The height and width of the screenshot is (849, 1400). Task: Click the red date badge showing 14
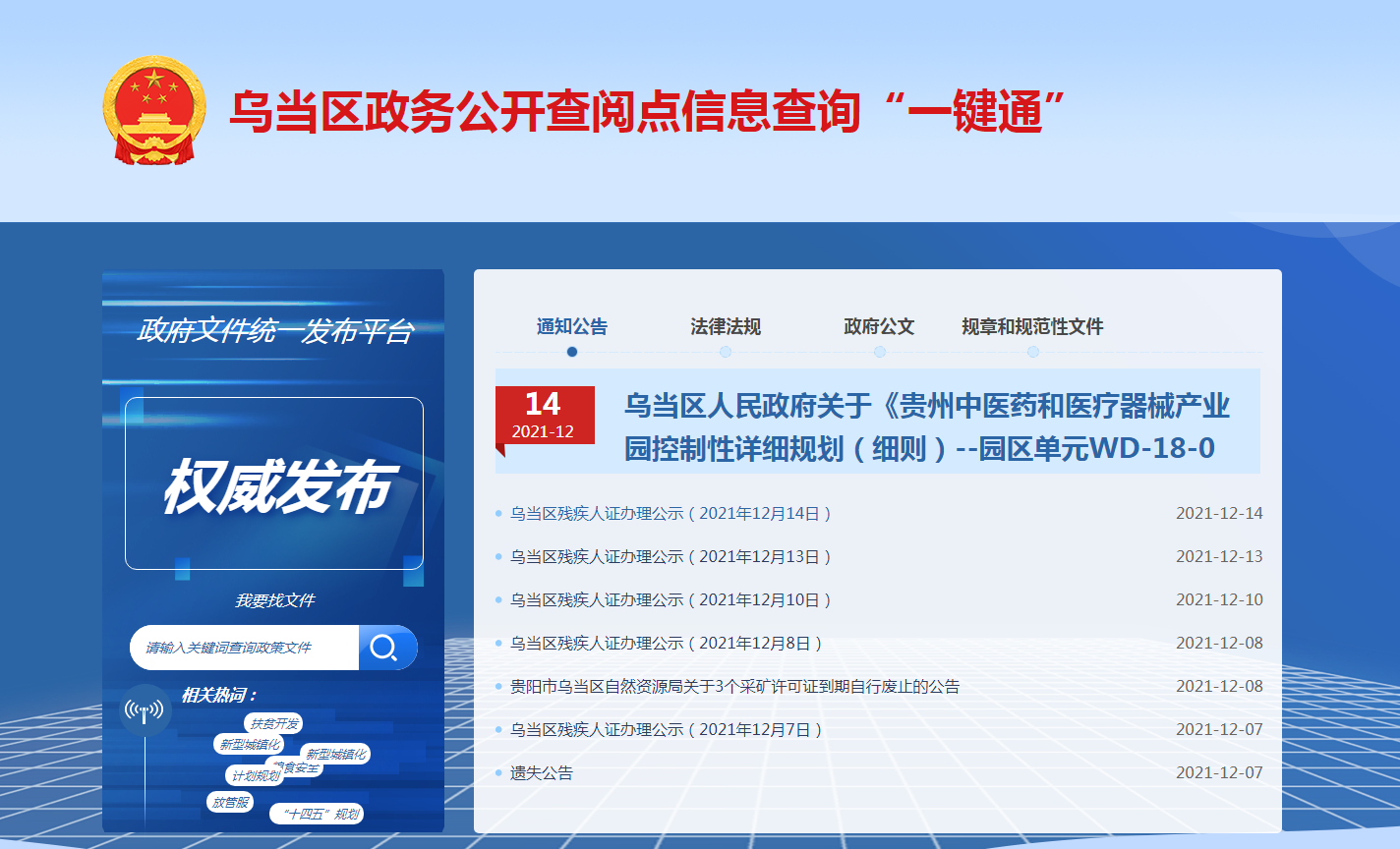pyautogui.click(x=545, y=416)
